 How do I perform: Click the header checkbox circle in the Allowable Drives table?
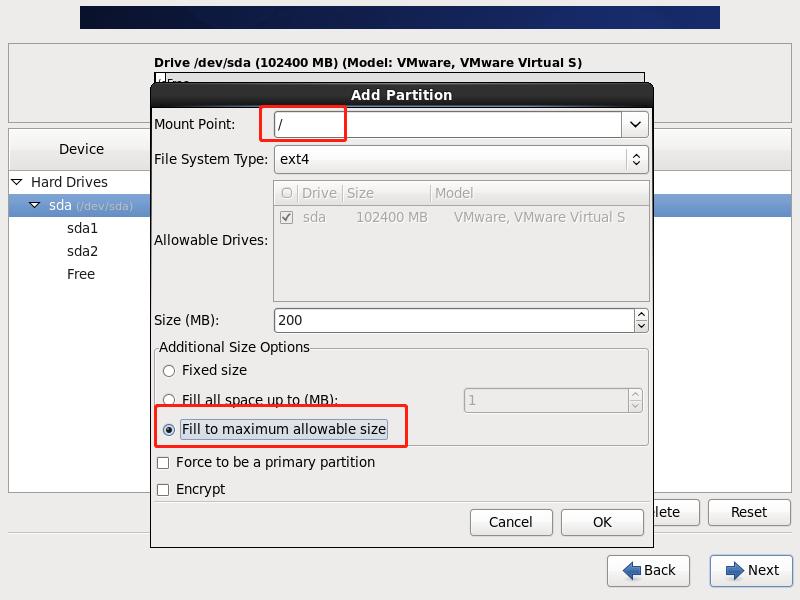pos(287,193)
